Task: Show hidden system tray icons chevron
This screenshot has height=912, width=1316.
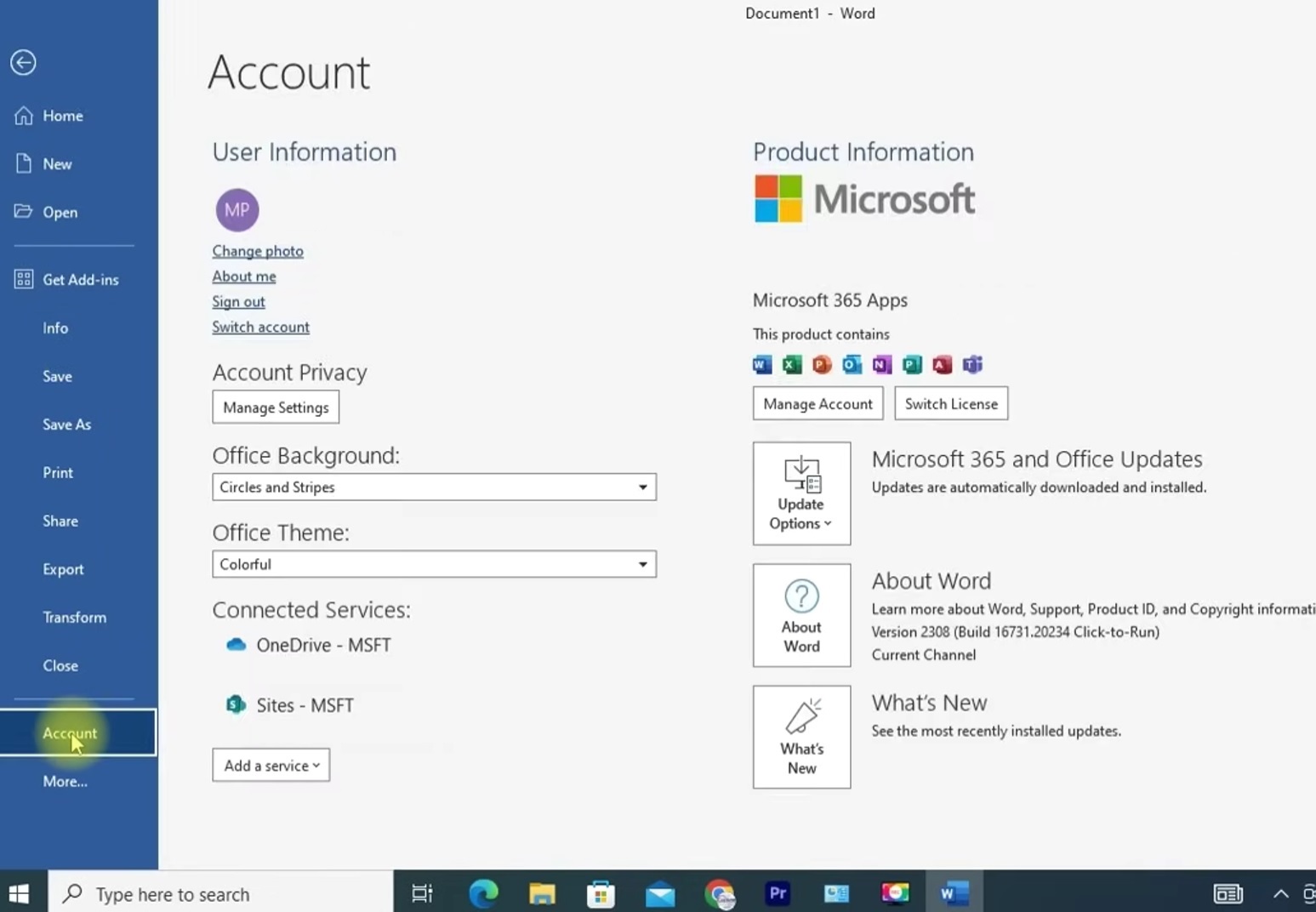Action: tap(1280, 893)
